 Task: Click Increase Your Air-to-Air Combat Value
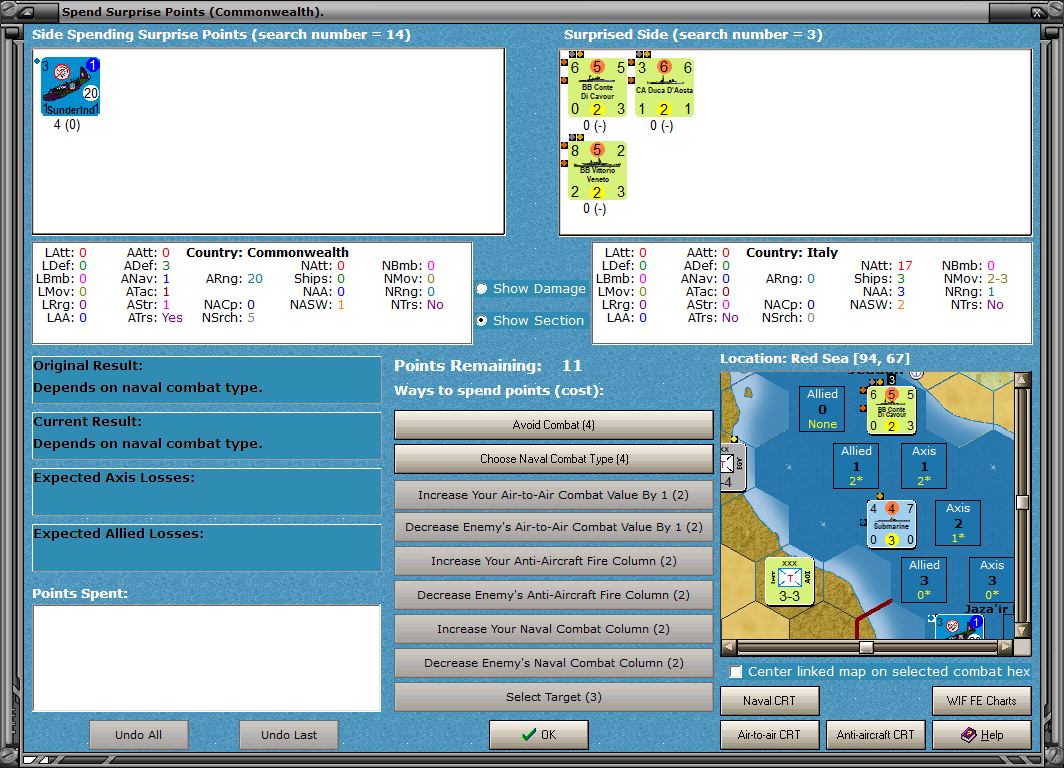[x=554, y=495]
